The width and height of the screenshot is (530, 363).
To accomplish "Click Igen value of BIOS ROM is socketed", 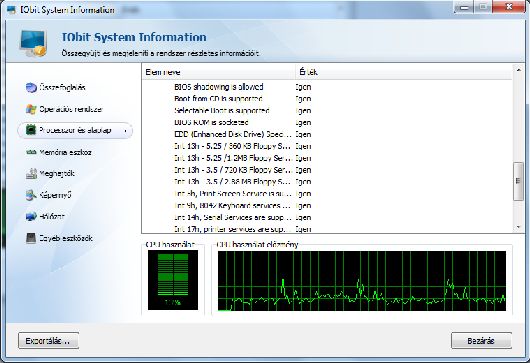I will click(x=303, y=122).
